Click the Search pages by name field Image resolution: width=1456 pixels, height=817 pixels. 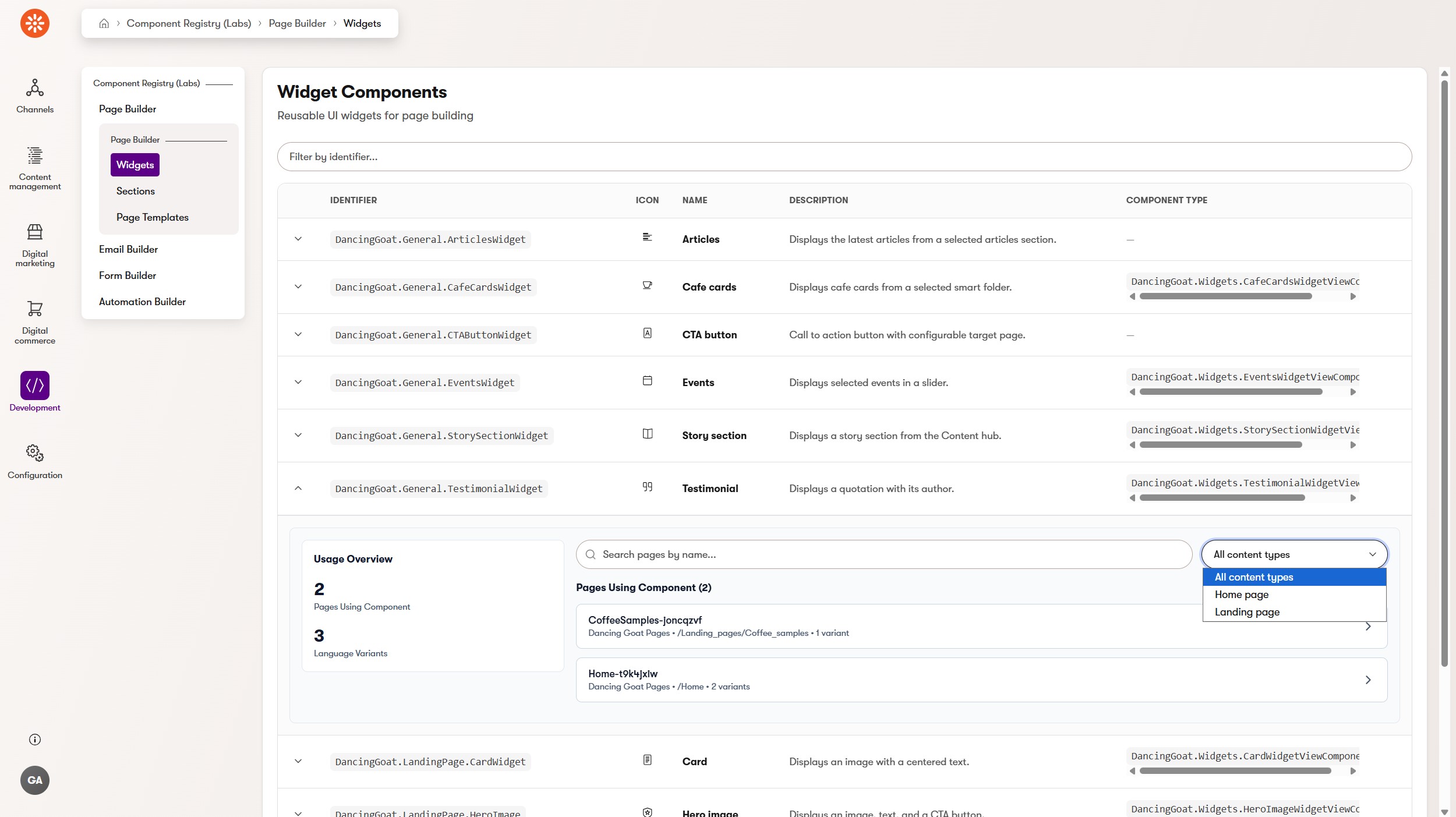[884, 554]
